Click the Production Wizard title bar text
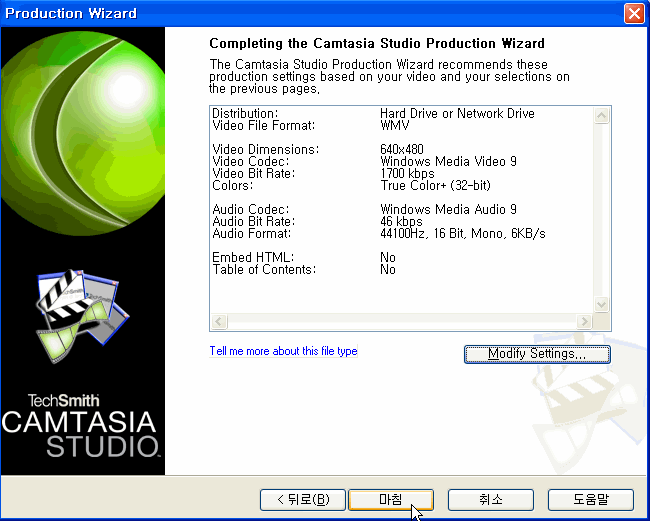 tap(71, 13)
